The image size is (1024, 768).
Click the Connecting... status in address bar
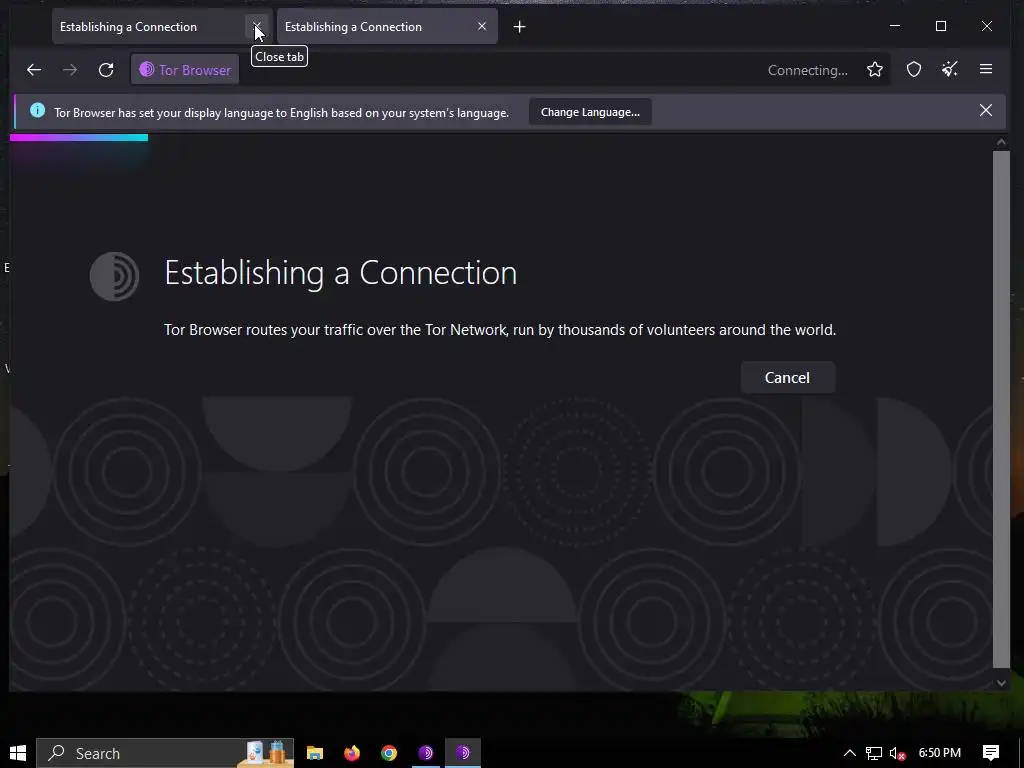coord(808,71)
